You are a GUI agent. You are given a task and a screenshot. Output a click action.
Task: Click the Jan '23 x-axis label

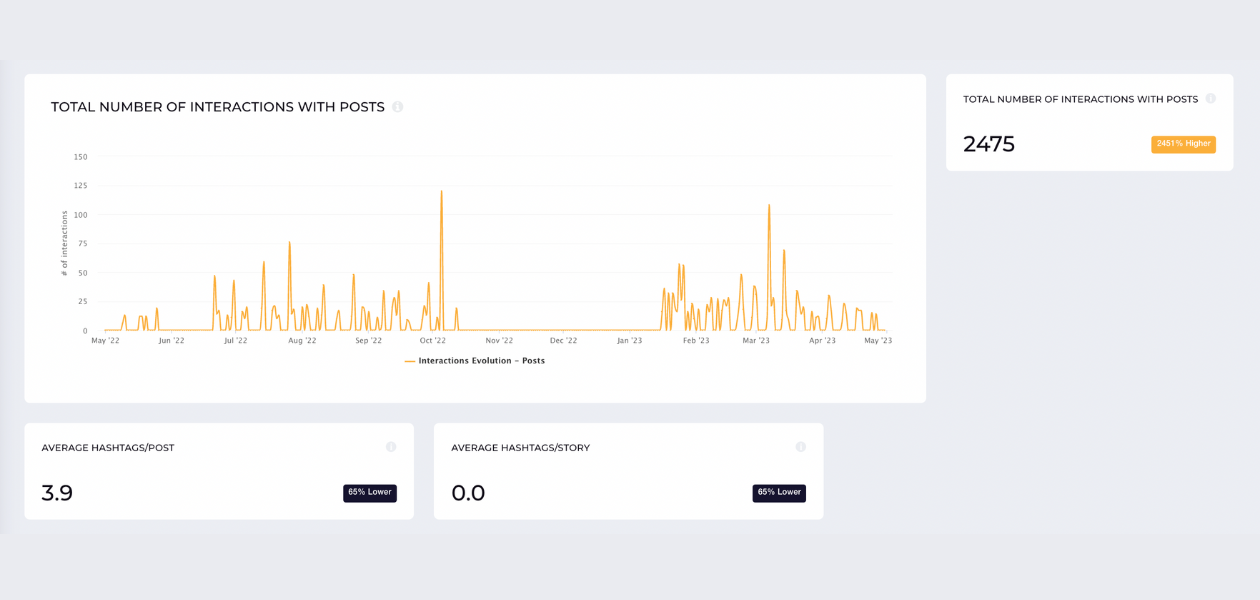629,340
